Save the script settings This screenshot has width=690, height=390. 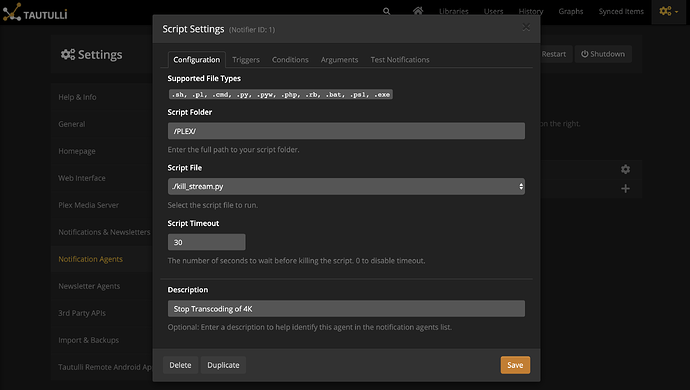(x=515, y=365)
